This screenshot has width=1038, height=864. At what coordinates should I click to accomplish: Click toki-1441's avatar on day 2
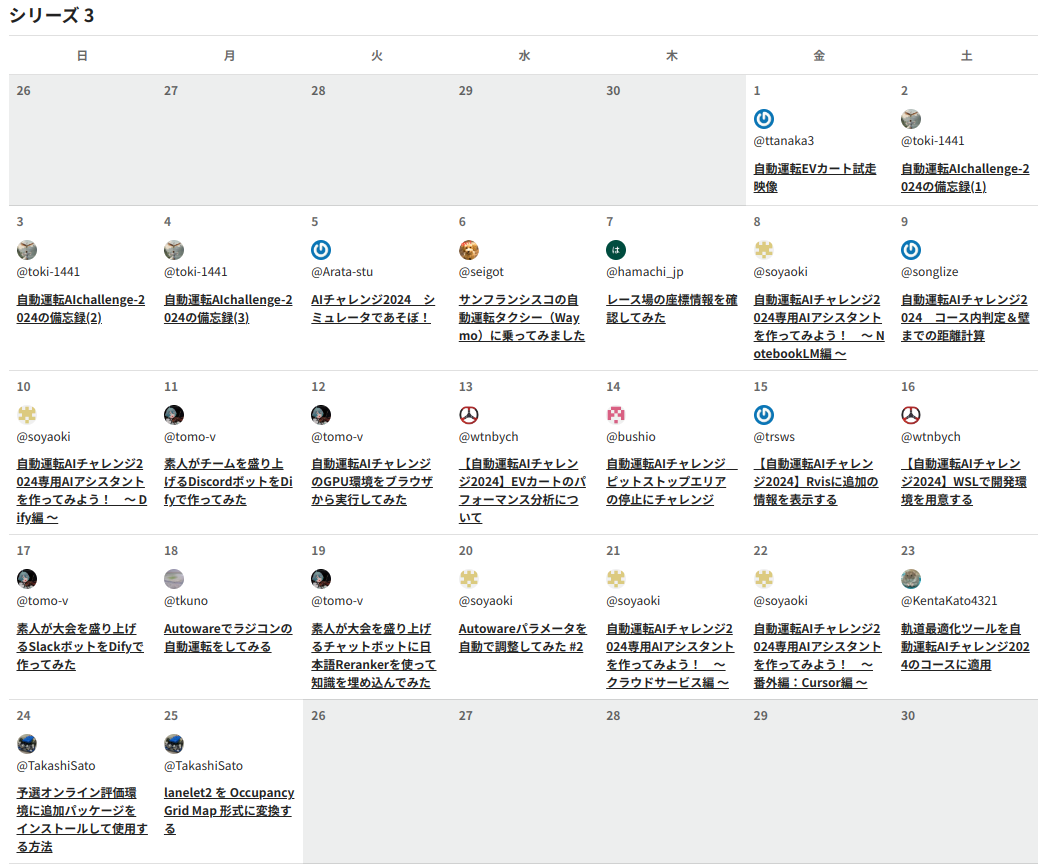pos(910,119)
